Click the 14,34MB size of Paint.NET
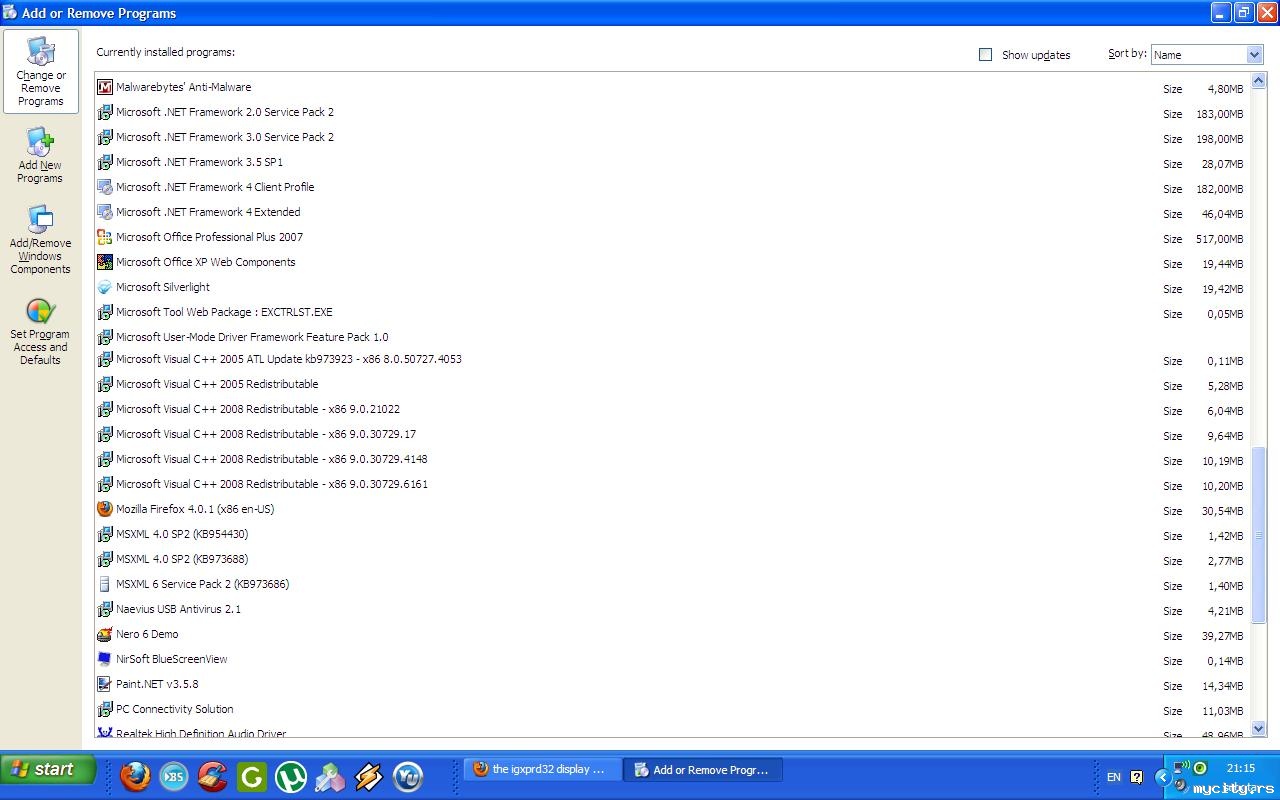Screen dimensions: 1280x800 click(x=1222, y=686)
